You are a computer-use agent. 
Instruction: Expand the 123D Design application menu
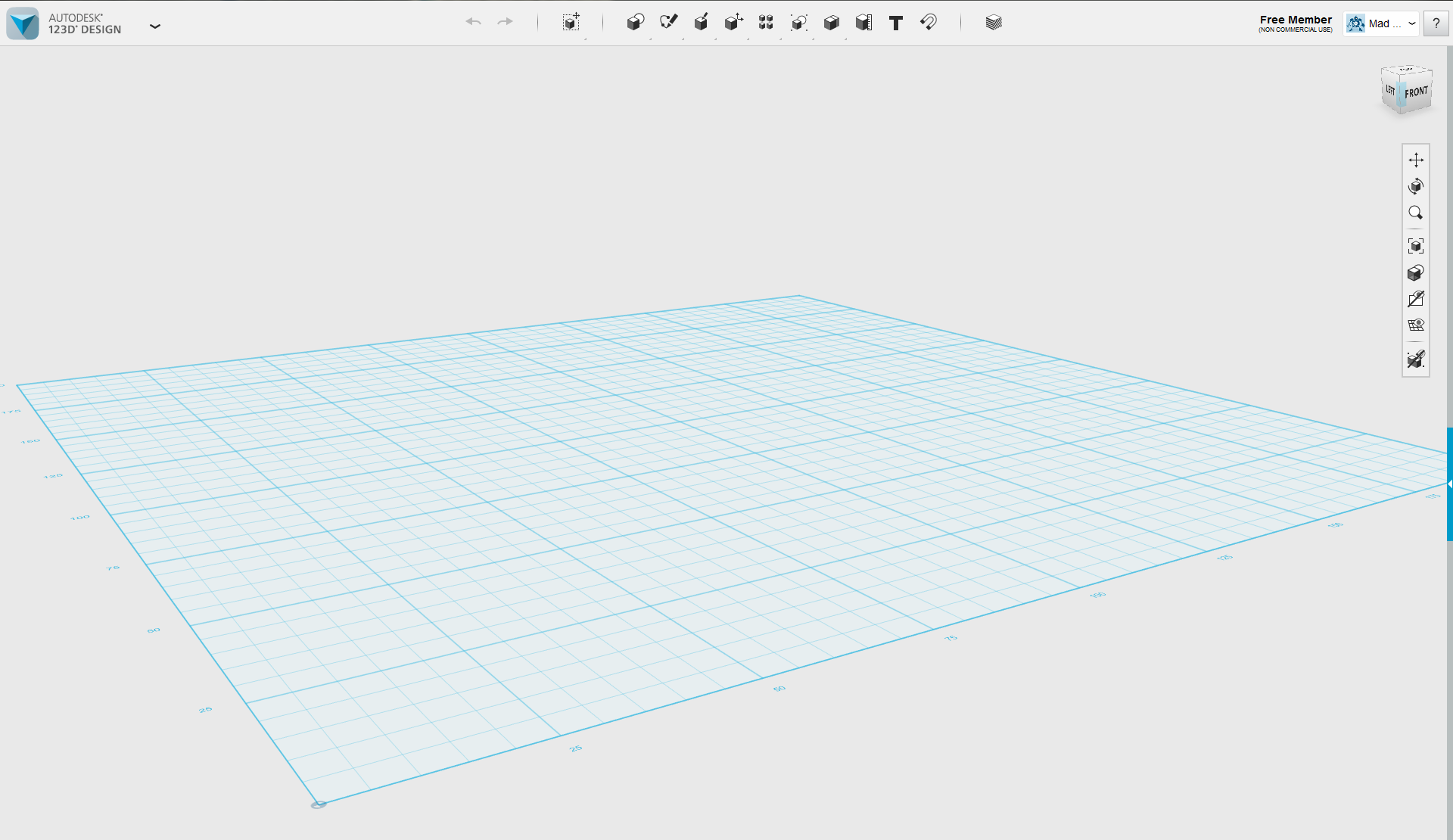pos(155,26)
